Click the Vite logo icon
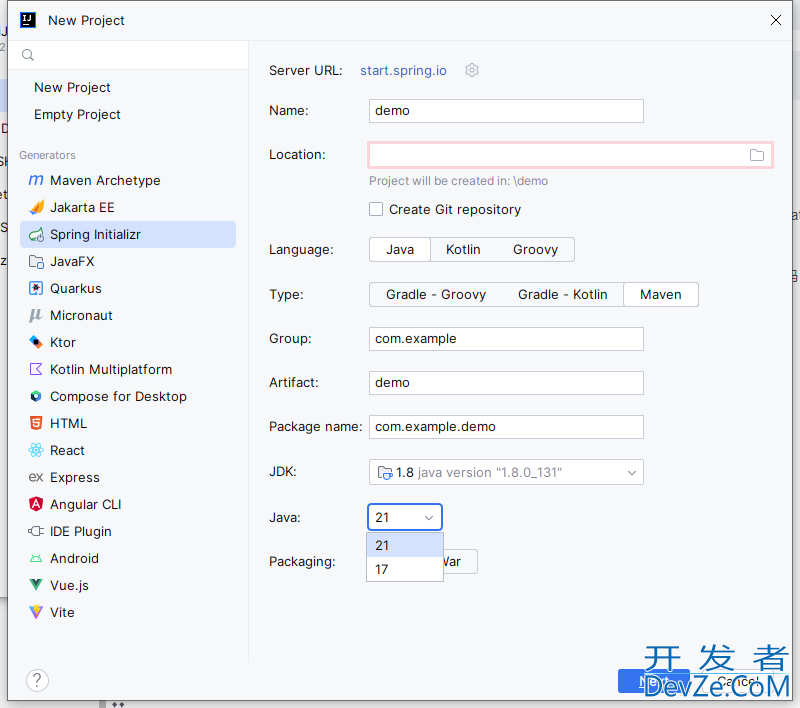Screen dimensions: 800x708 tap(36, 612)
